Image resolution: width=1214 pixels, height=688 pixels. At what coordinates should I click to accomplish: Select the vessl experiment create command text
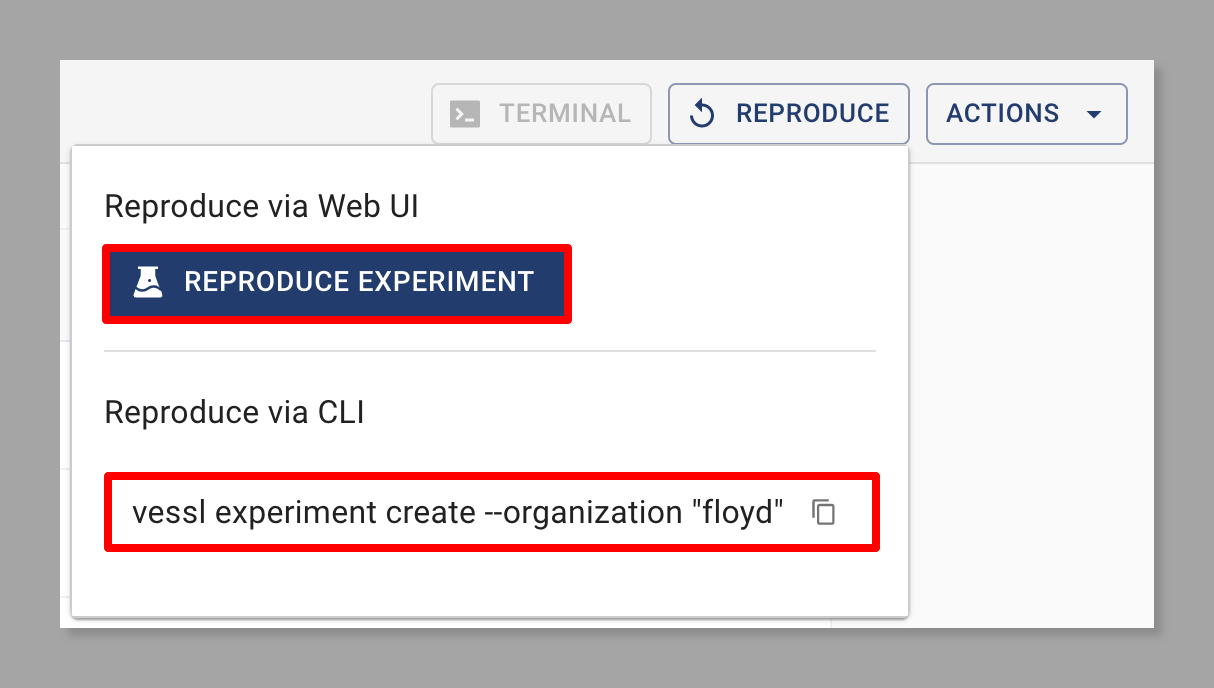tap(458, 513)
